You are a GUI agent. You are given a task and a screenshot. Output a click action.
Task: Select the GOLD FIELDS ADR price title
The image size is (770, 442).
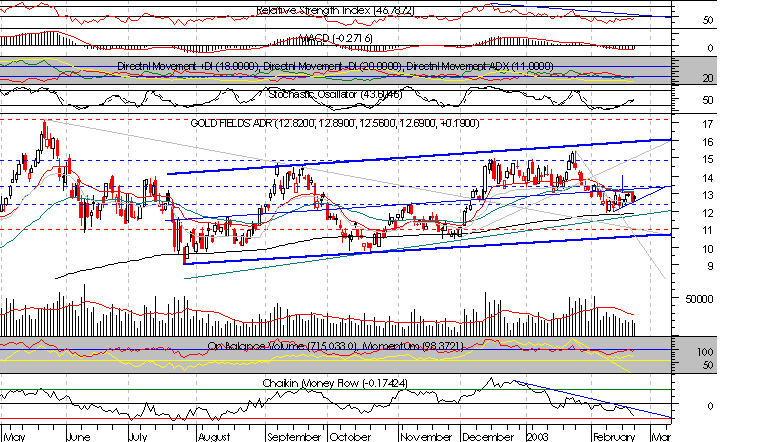tap(335, 123)
